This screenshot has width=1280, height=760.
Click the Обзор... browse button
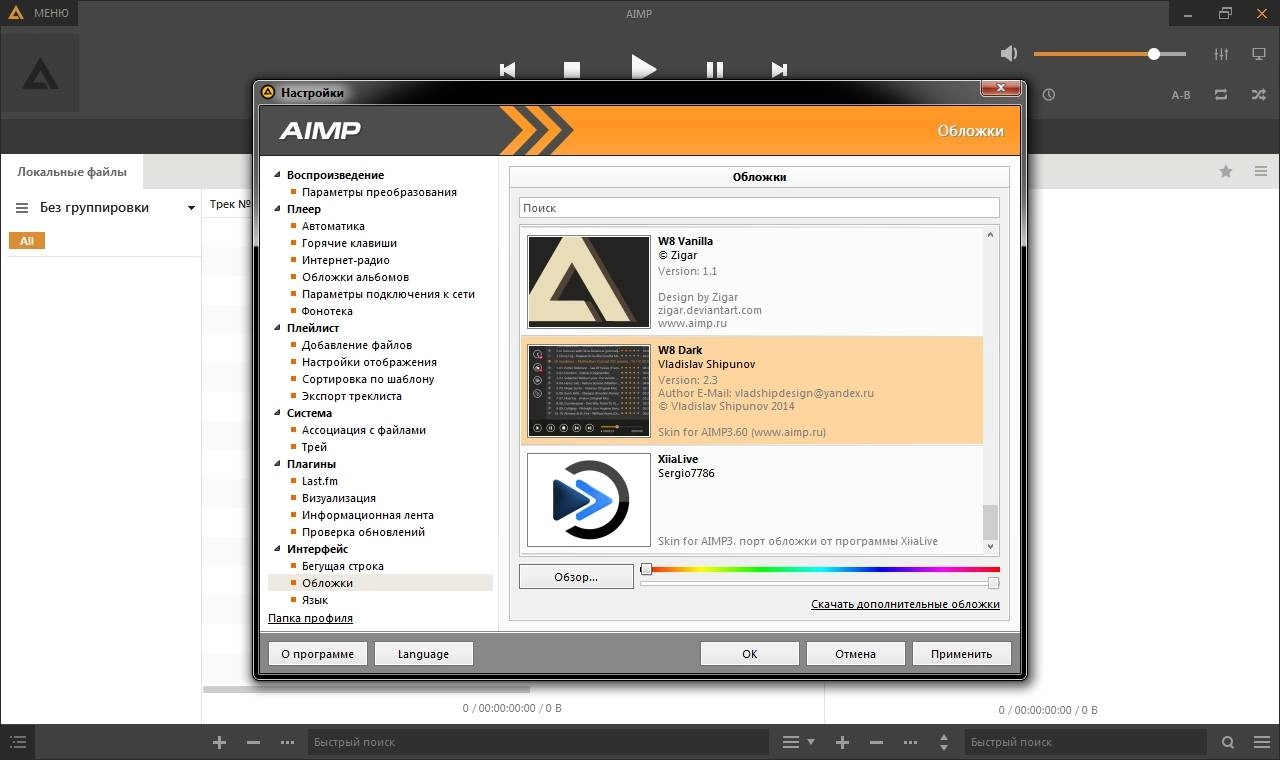576,576
